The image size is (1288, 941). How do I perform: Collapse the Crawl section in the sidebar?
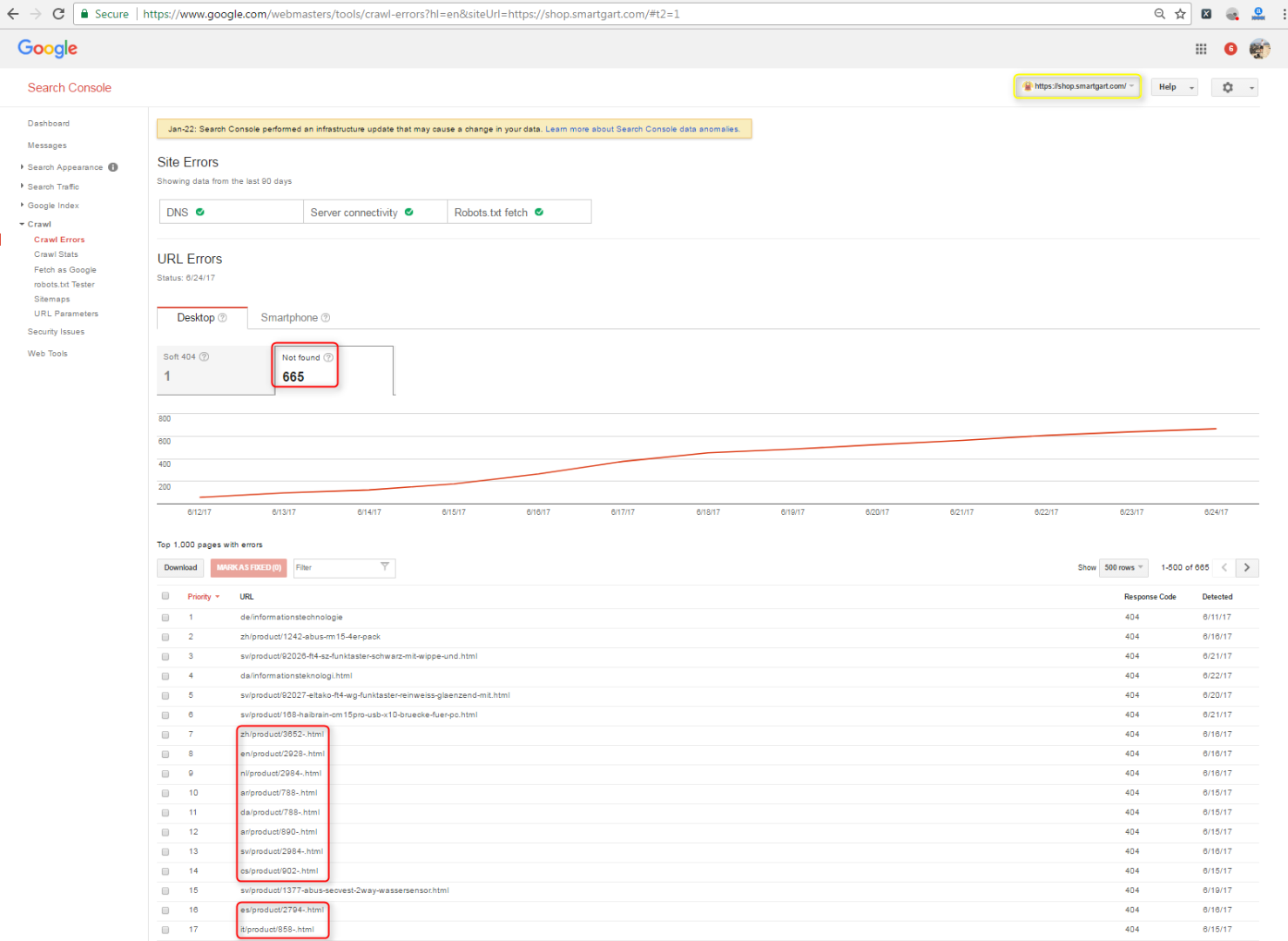click(36, 224)
